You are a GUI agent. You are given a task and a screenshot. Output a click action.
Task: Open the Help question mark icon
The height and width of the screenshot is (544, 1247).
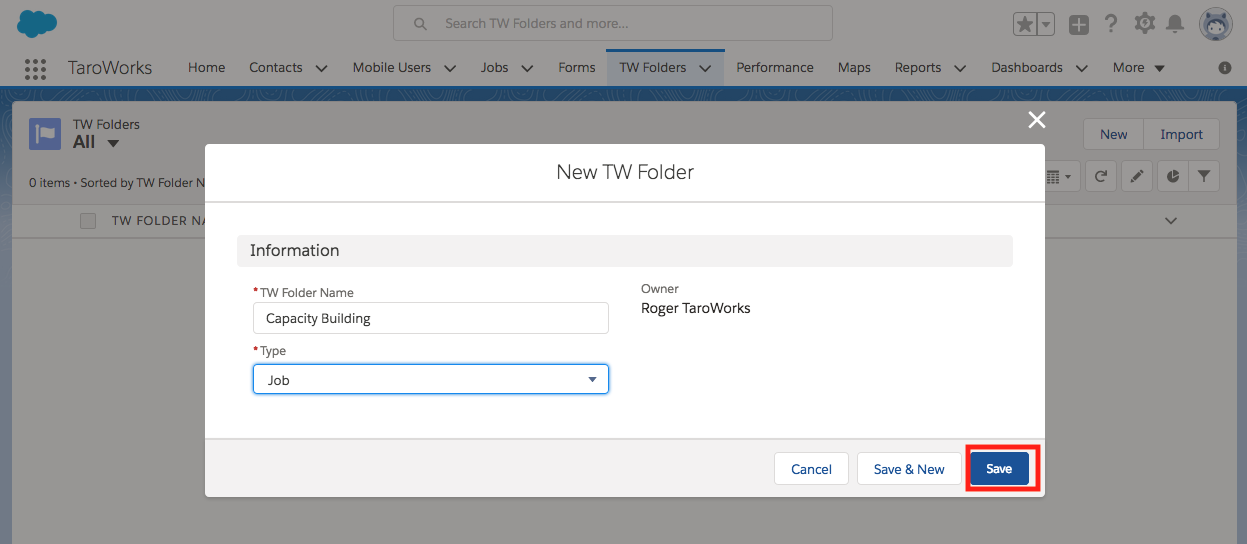[x=1111, y=24]
